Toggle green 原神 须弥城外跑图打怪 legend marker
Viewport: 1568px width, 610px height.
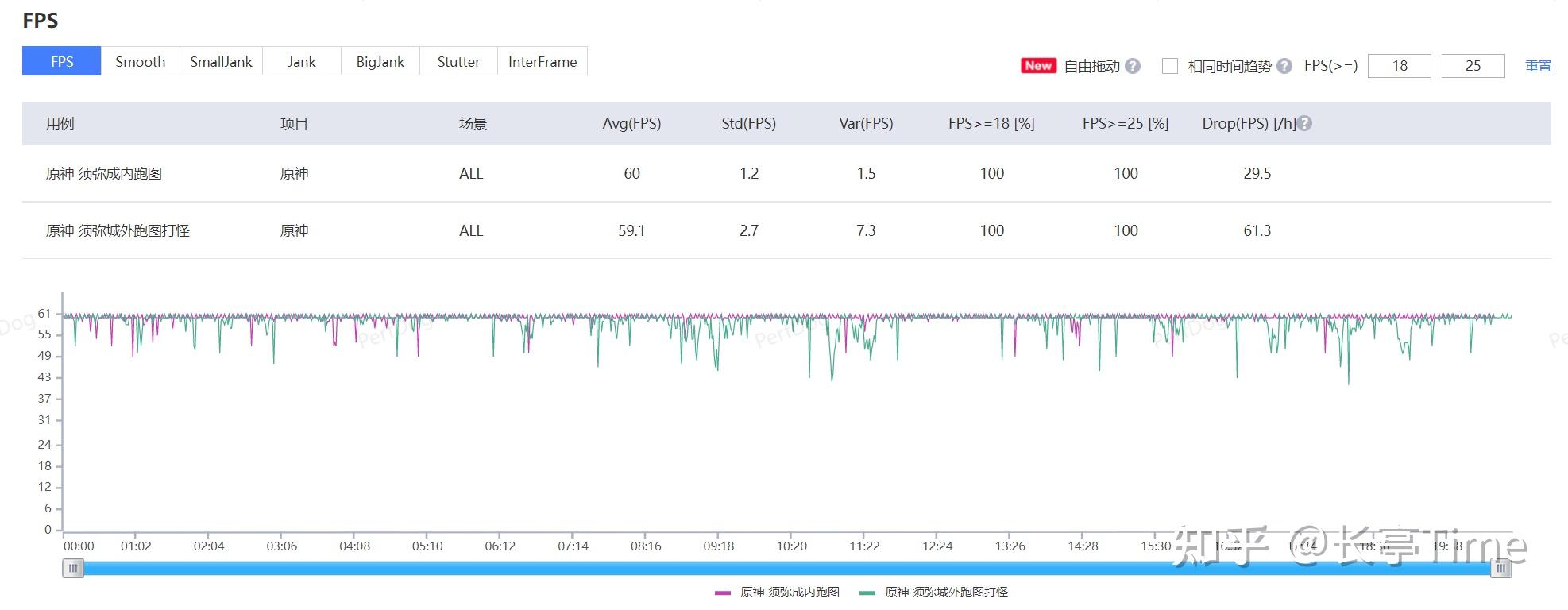pos(867,593)
